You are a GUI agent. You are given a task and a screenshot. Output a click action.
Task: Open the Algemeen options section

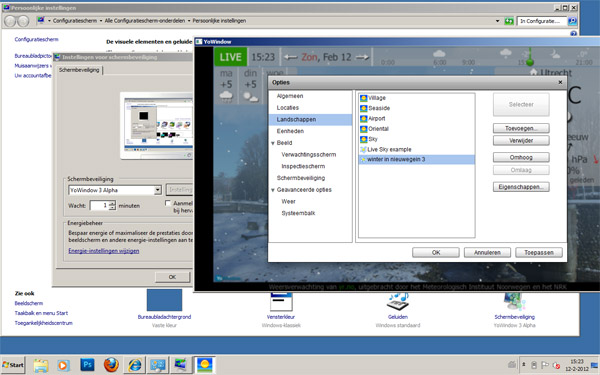pyautogui.click(x=290, y=96)
